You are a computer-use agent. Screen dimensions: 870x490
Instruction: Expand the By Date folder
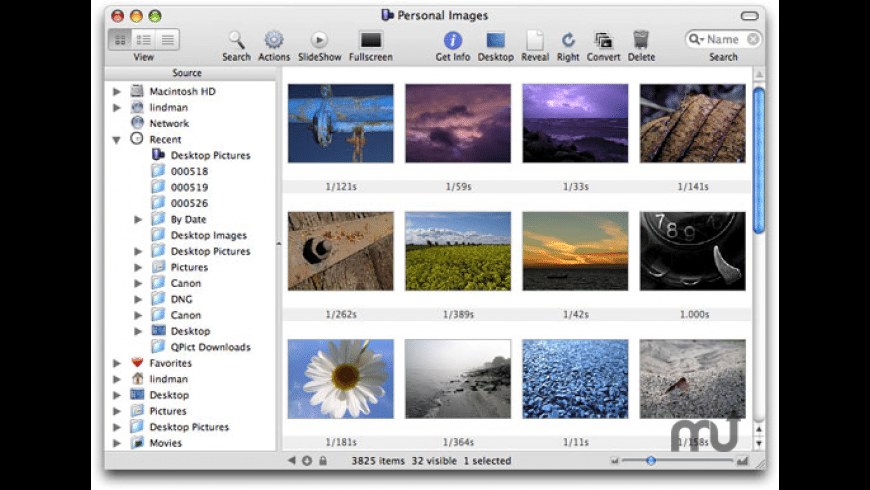(x=138, y=220)
